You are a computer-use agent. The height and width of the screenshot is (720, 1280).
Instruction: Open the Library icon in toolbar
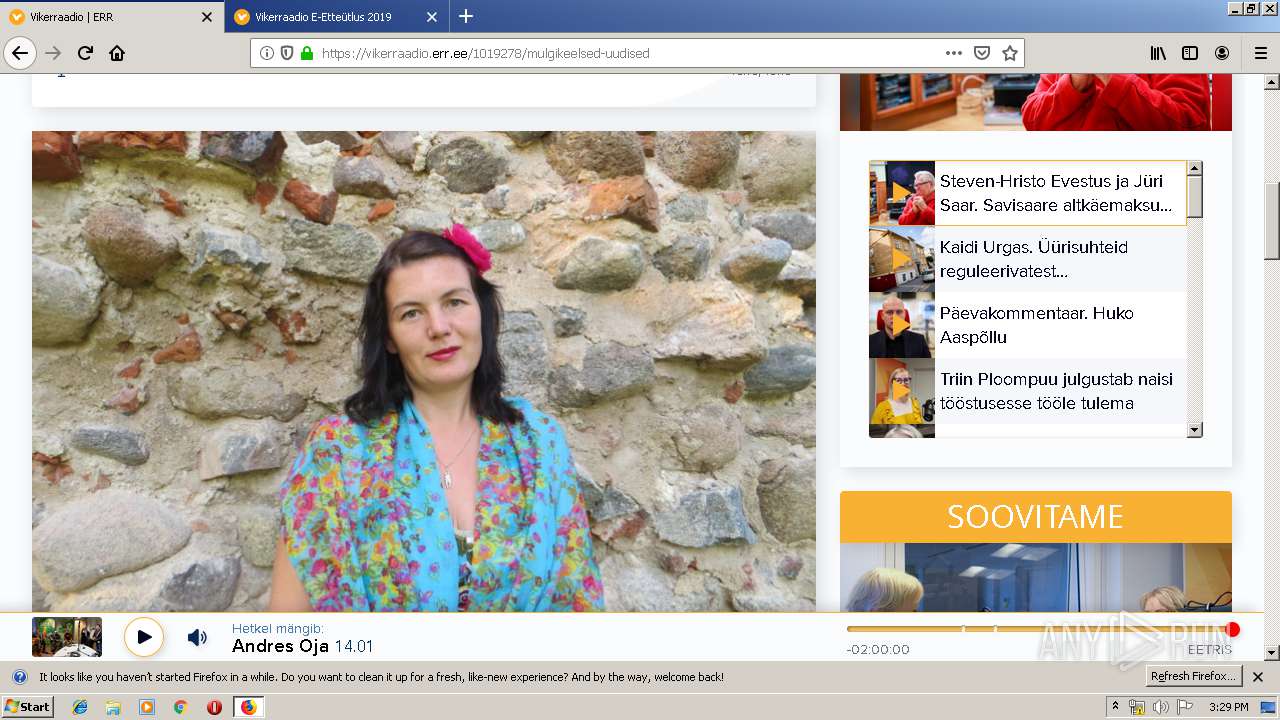(1158, 53)
